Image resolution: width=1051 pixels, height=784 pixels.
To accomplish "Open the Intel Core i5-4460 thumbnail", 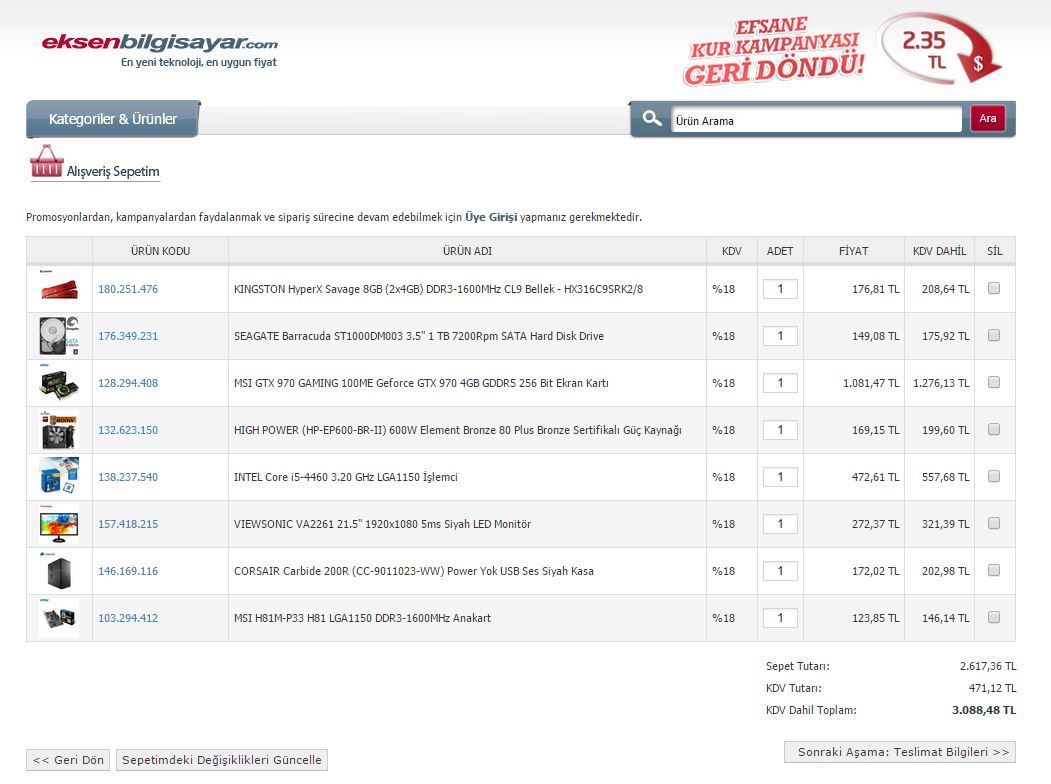I will (x=59, y=476).
